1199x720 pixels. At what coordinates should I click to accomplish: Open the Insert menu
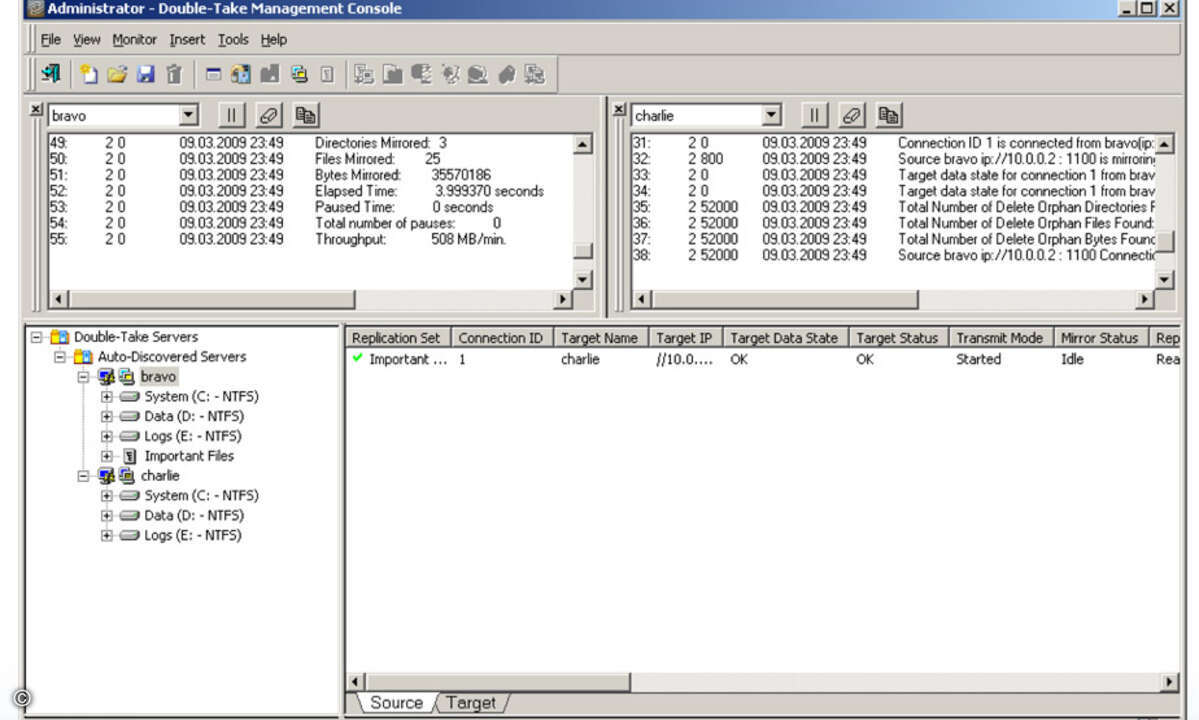187,39
